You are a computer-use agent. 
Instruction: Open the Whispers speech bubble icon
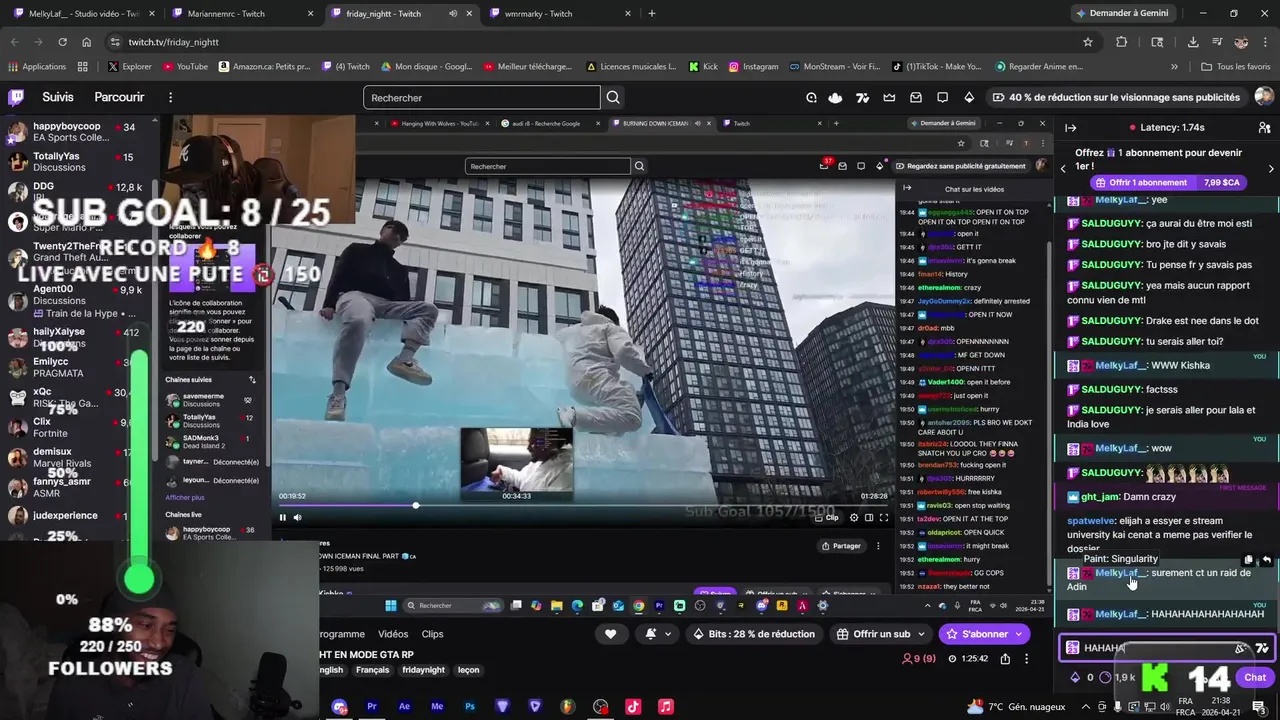coord(942,97)
